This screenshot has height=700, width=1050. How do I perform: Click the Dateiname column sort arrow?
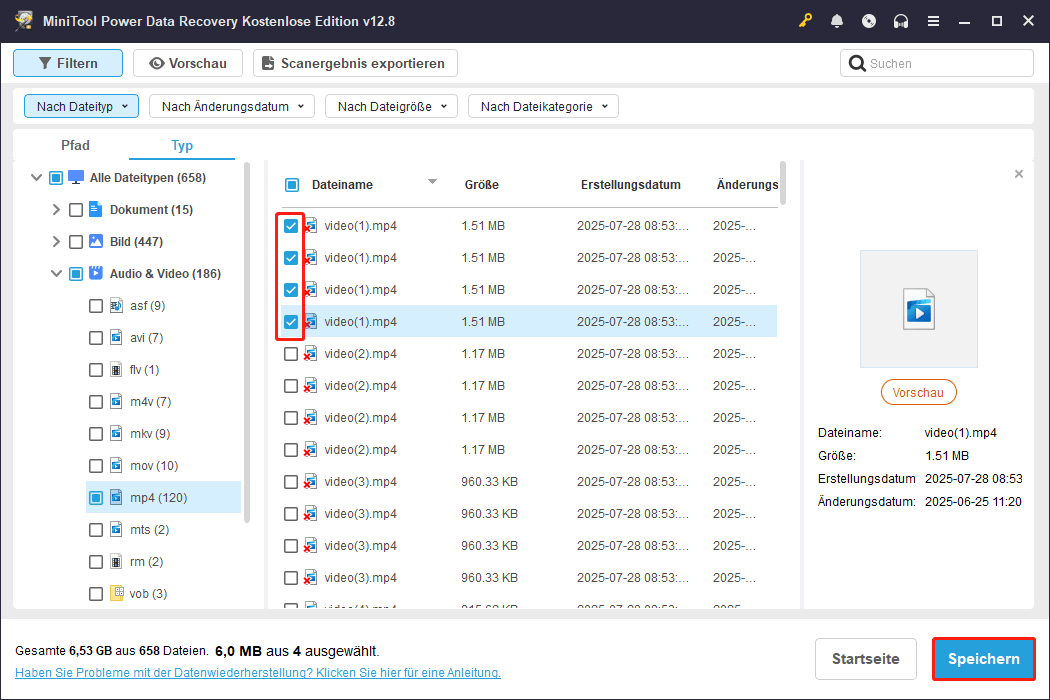click(432, 182)
